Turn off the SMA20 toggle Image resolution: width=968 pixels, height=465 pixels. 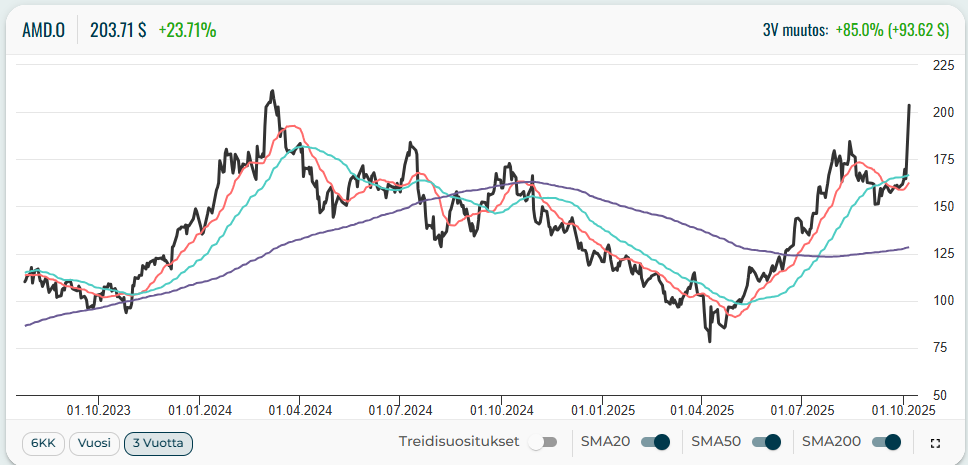click(655, 442)
